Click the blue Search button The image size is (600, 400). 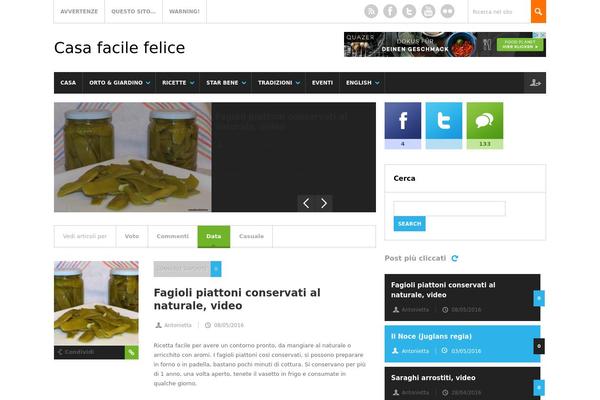(409, 224)
